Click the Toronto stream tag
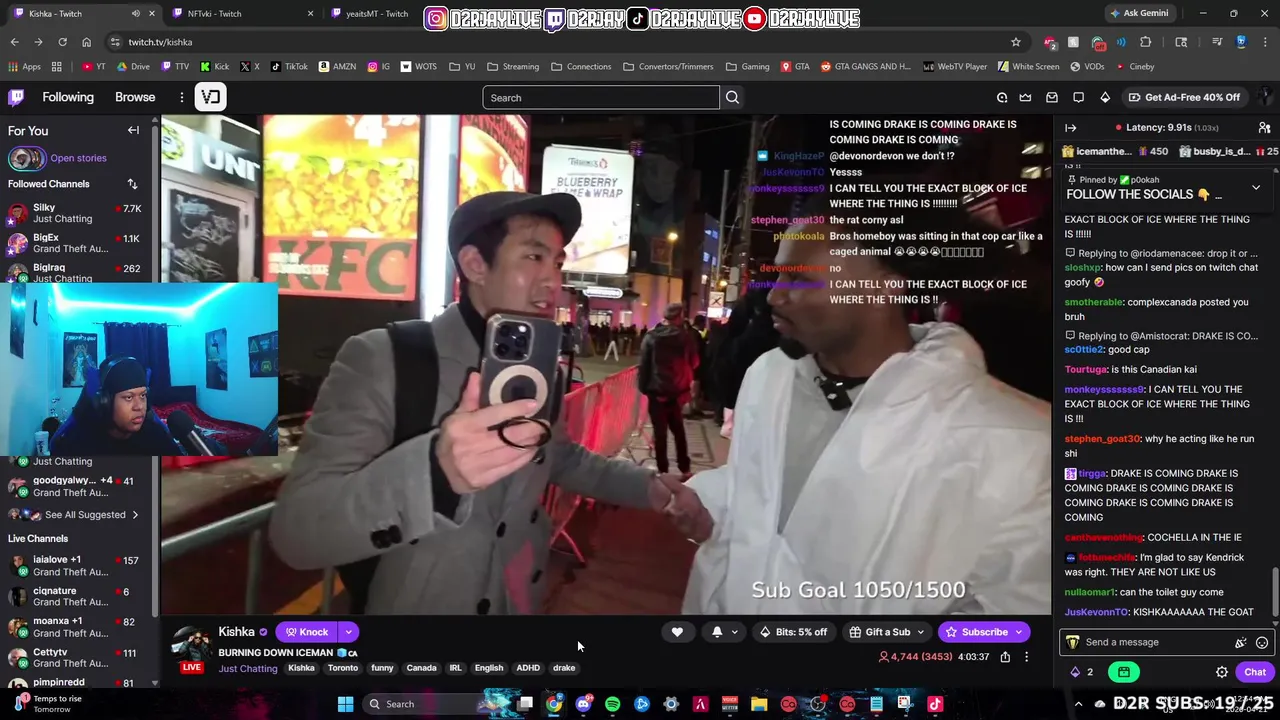Image resolution: width=1280 pixels, height=720 pixels. [342, 668]
